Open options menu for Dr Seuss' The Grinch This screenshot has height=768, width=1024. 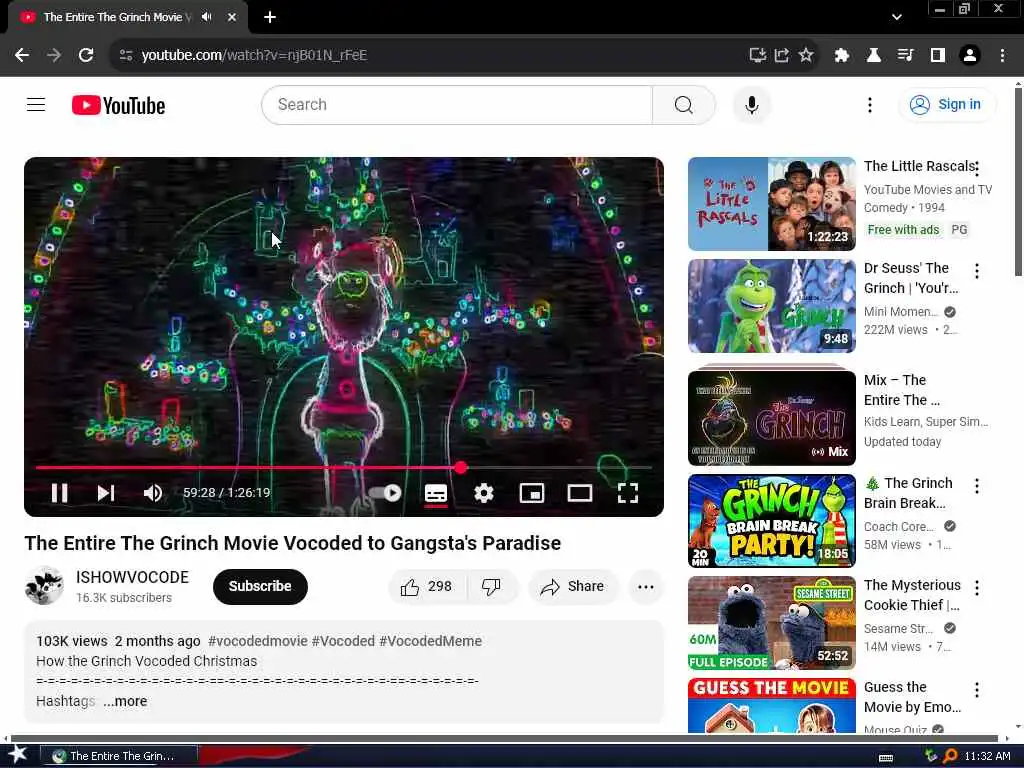[977, 271]
